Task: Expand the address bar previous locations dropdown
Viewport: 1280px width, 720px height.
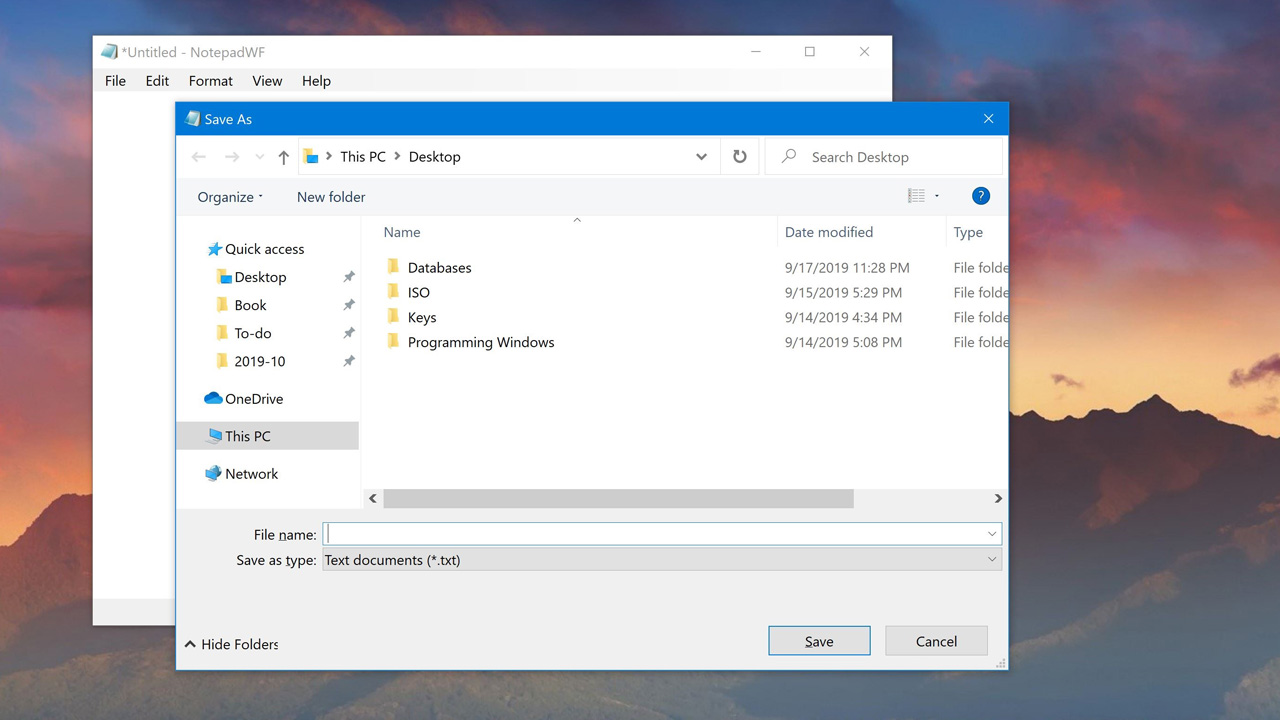Action: 701,157
